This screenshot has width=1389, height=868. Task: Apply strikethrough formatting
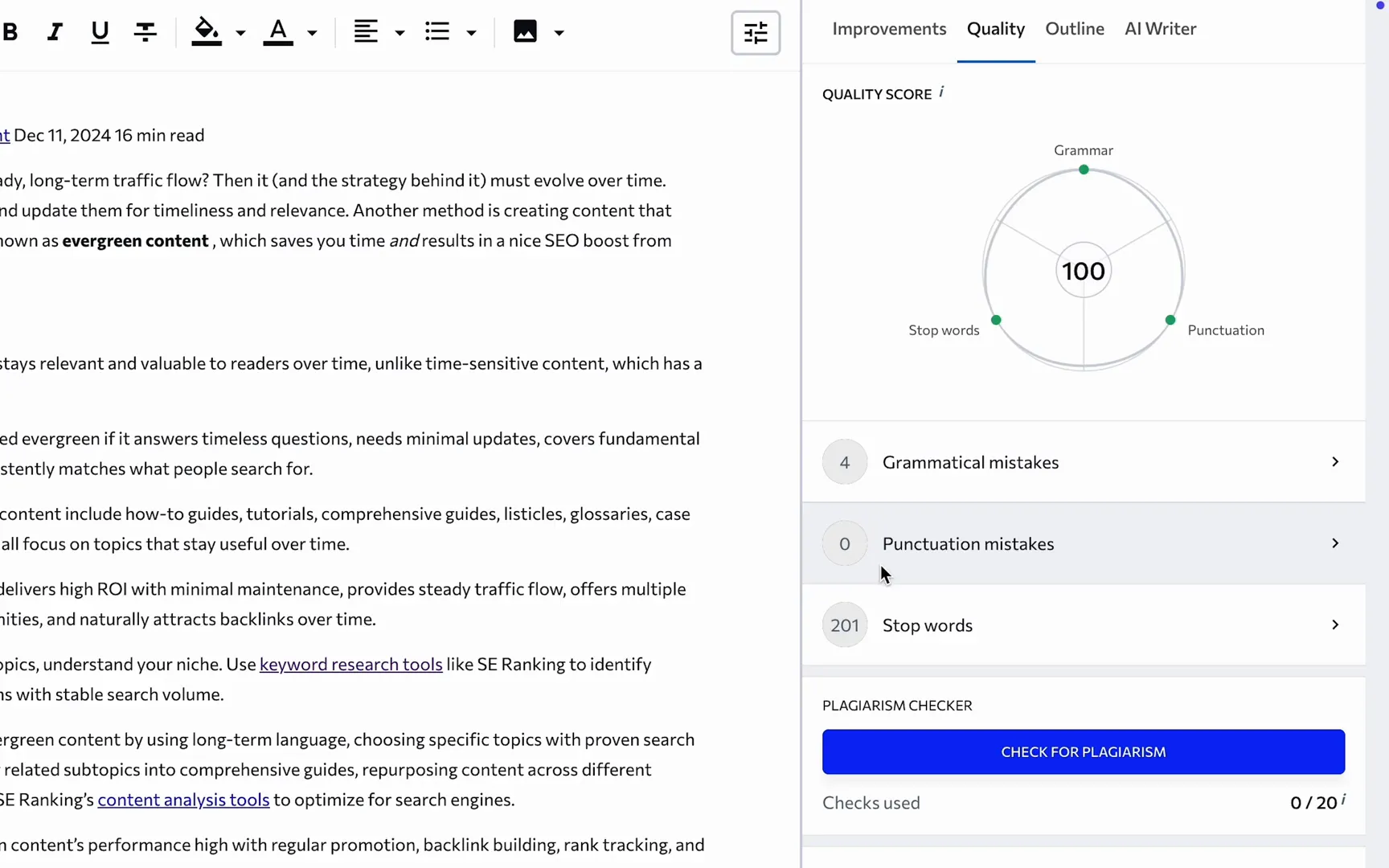coord(145,32)
